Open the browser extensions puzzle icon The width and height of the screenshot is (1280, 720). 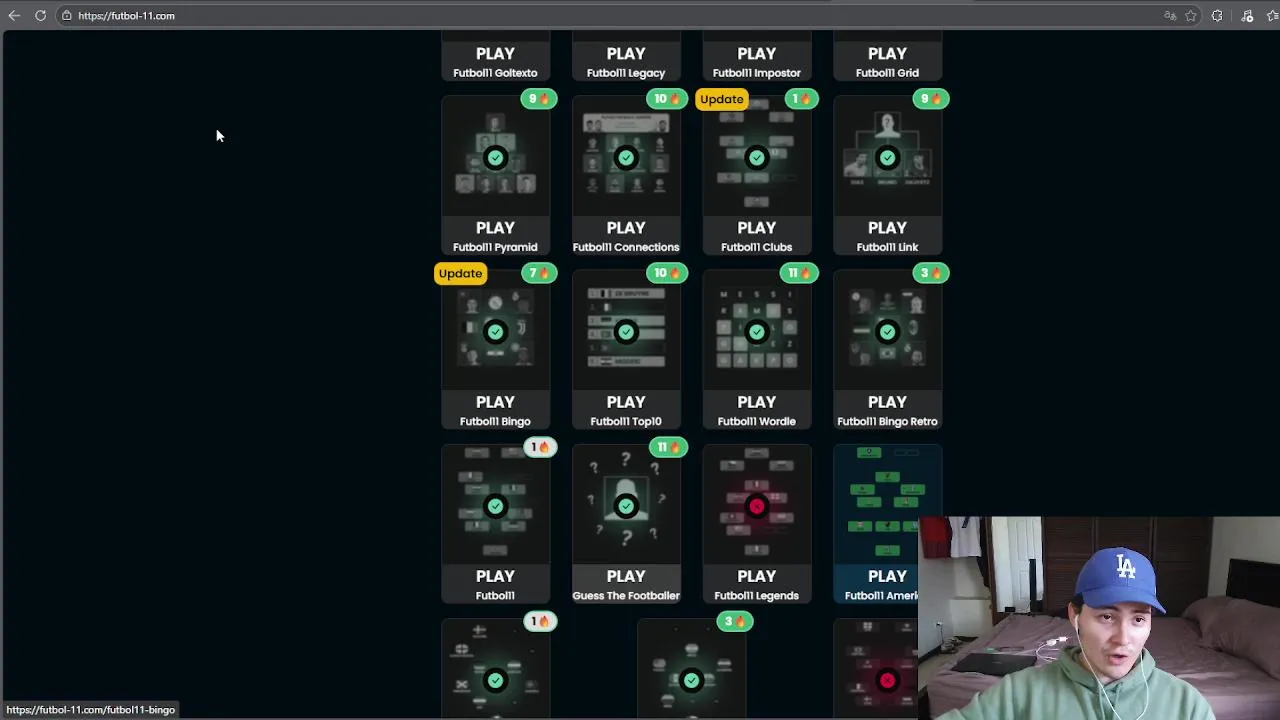(1217, 16)
